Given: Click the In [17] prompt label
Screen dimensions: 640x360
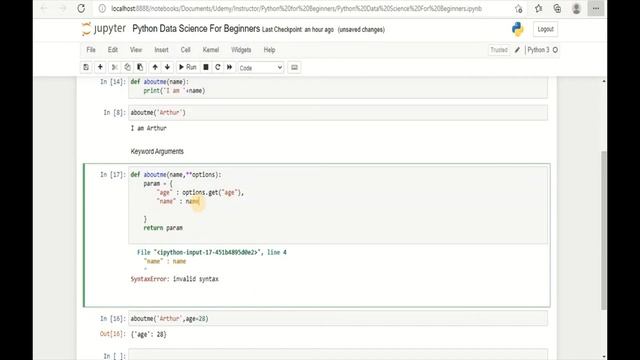Looking at the screenshot, I should pyautogui.click(x=113, y=175).
